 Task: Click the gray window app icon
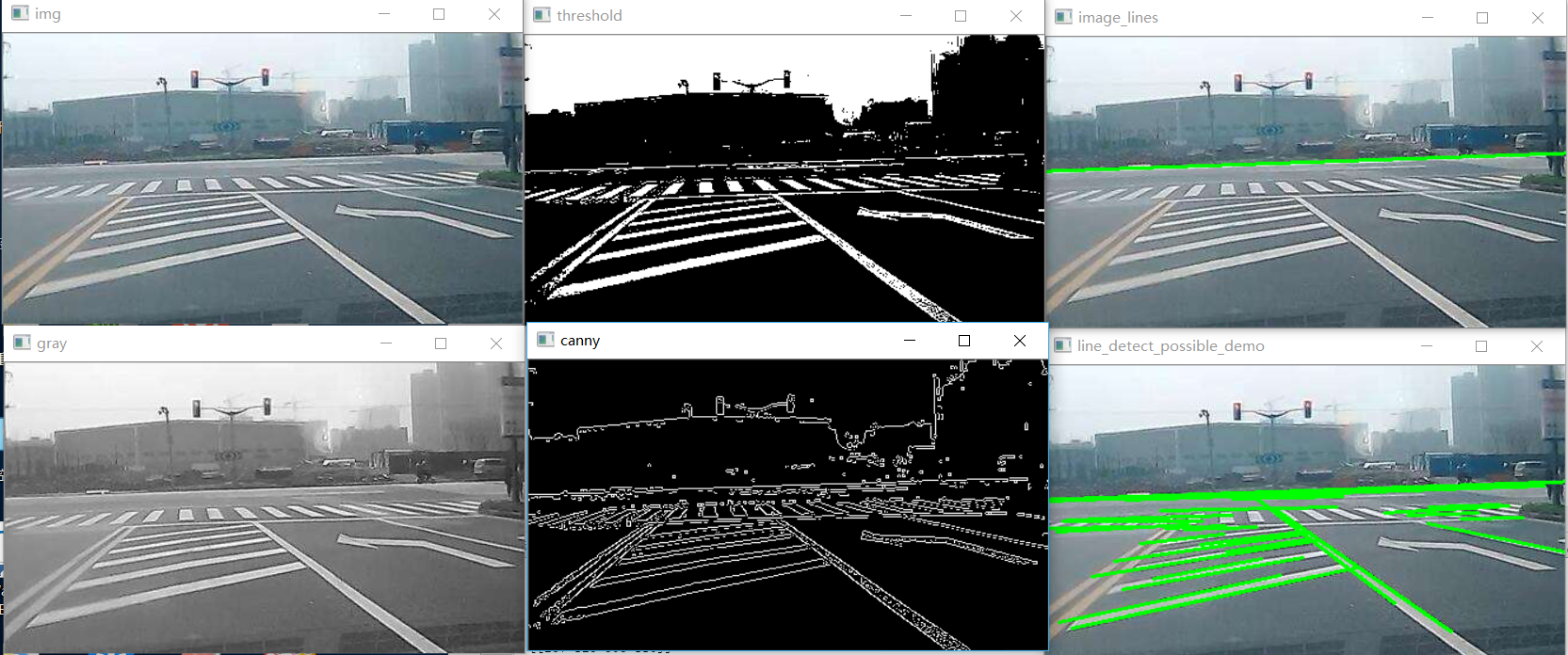(22, 343)
